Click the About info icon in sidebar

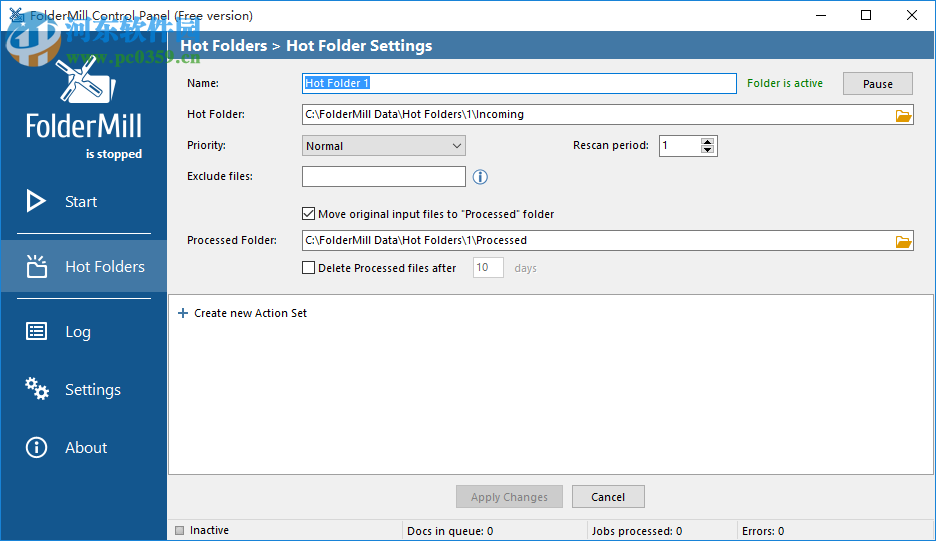pos(36,447)
